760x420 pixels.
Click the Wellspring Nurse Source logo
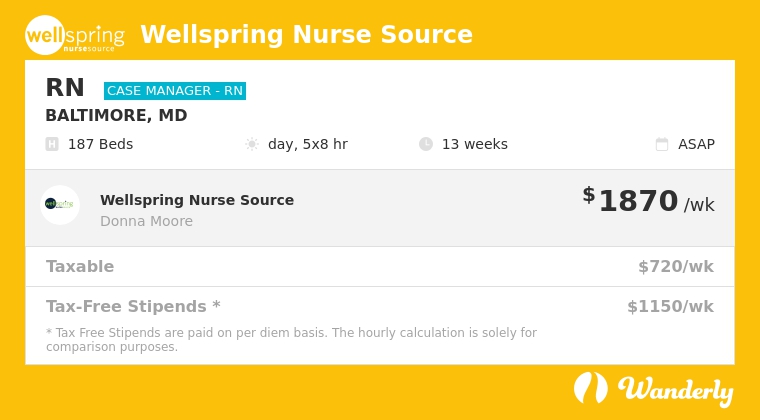[x=75, y=35]
